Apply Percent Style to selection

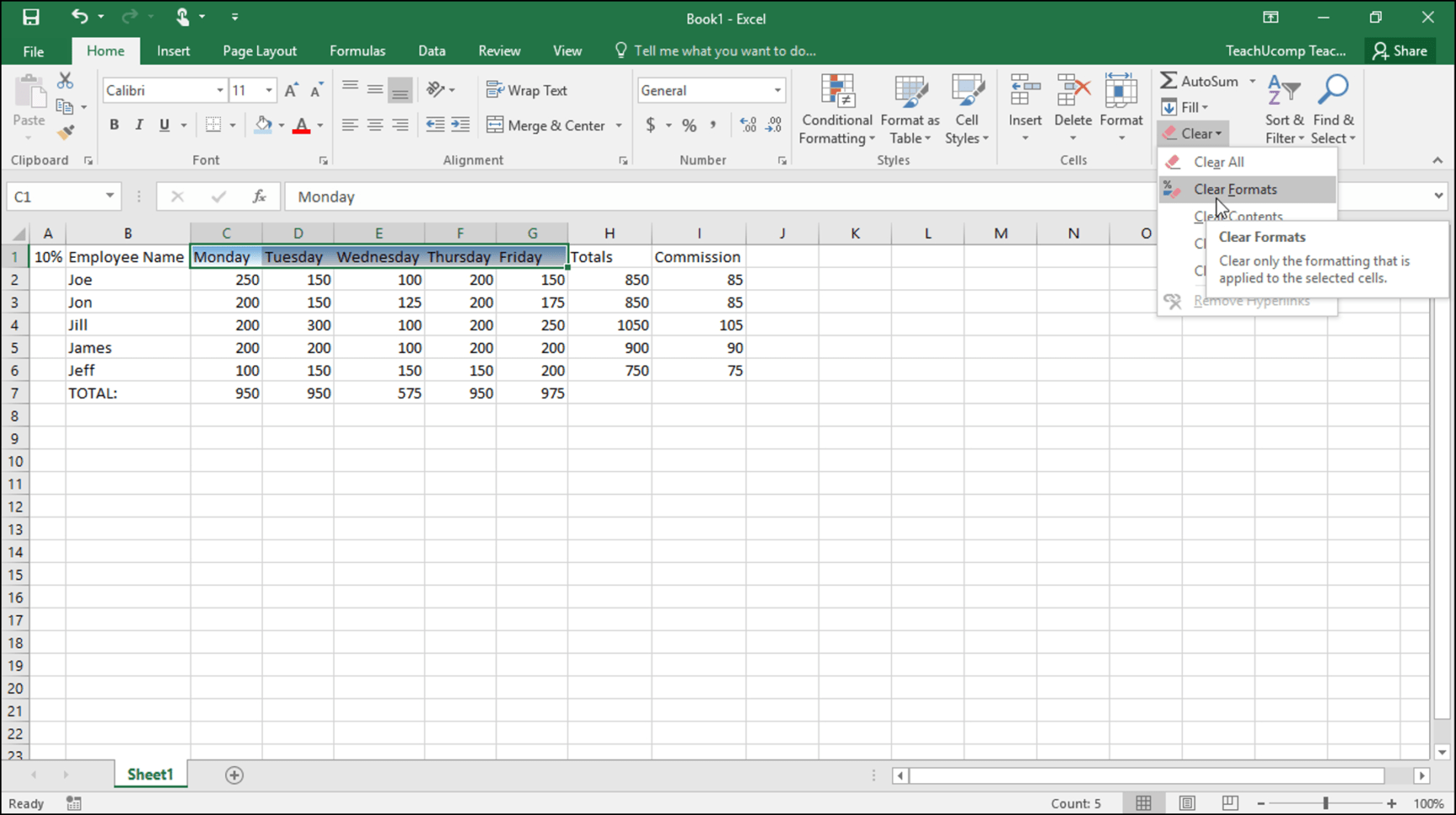(x=688, y=124)
